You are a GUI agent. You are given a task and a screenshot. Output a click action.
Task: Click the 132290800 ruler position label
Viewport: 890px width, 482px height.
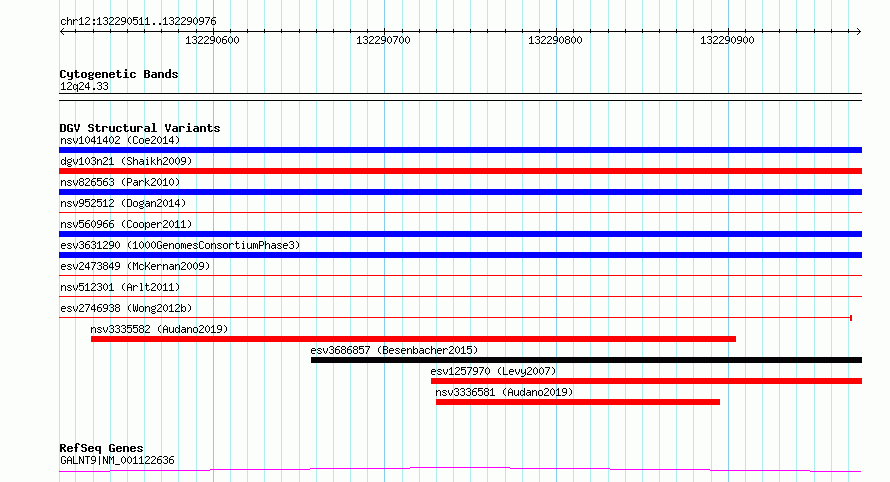click(x=555, y=40)
